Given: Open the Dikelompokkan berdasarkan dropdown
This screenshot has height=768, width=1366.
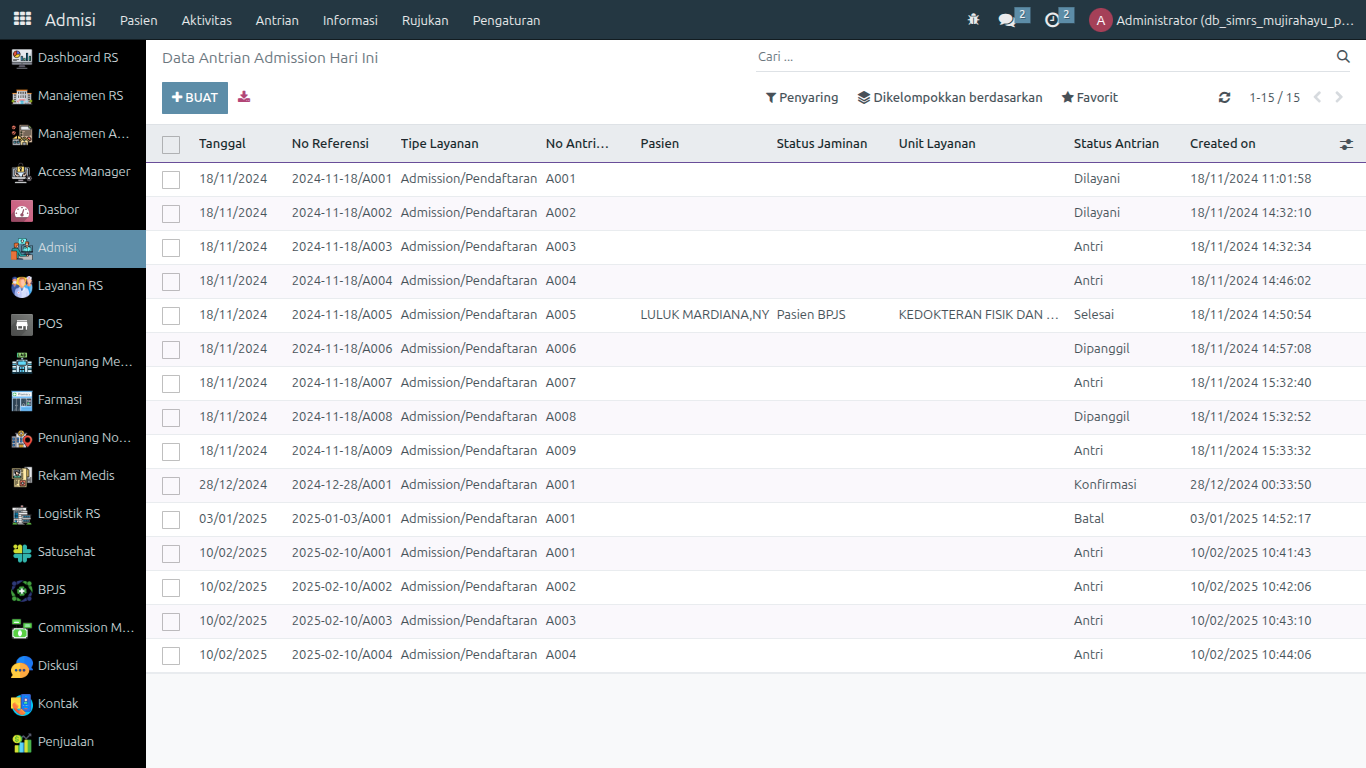Looking at the screenshot, I should (950, 98).
